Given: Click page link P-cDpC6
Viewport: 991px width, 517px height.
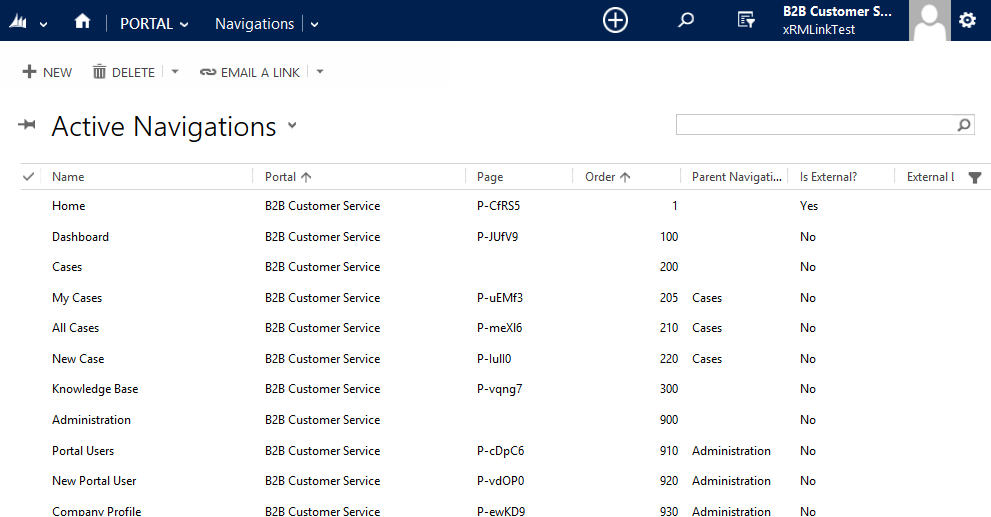Looking at the screenshot, I should [x=500, y=451].
